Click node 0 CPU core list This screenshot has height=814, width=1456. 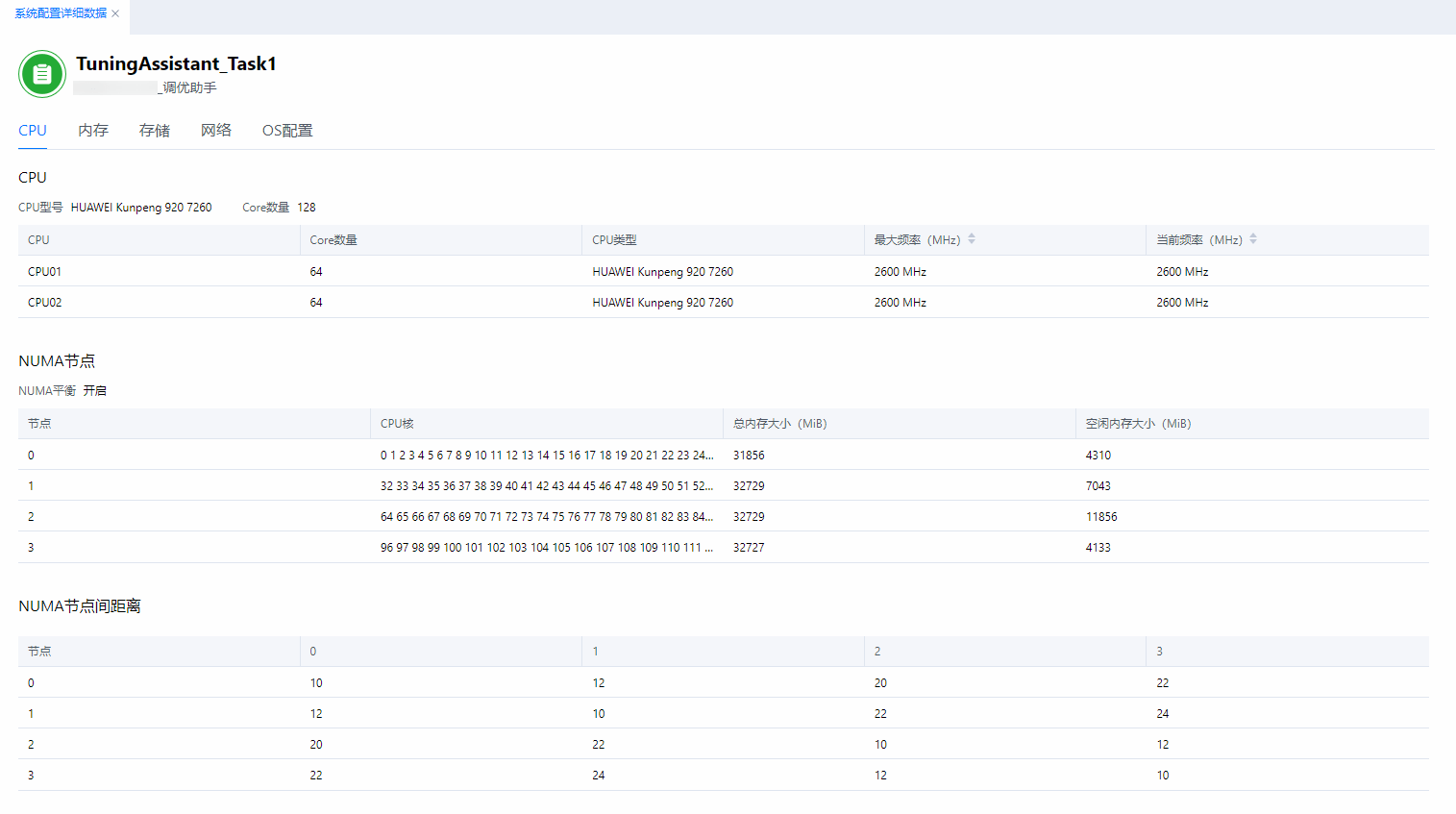point(547,456)
